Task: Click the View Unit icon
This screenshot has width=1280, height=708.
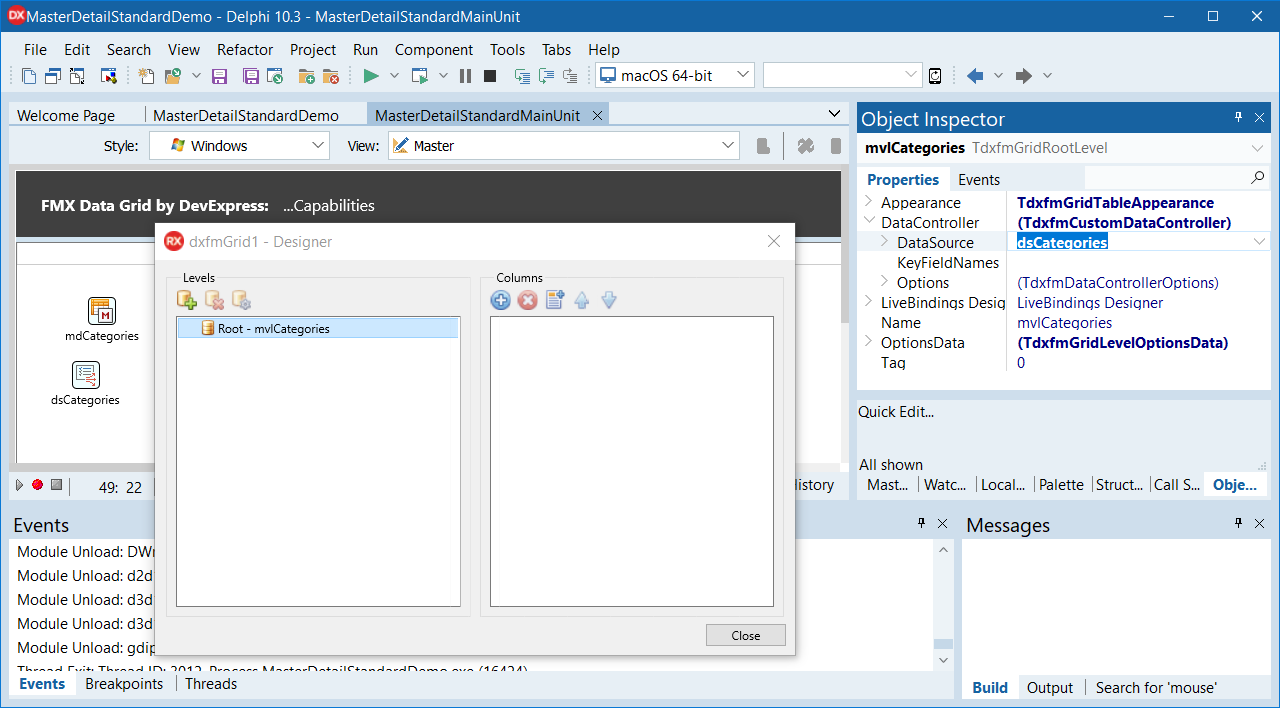Action: point(29,76)
